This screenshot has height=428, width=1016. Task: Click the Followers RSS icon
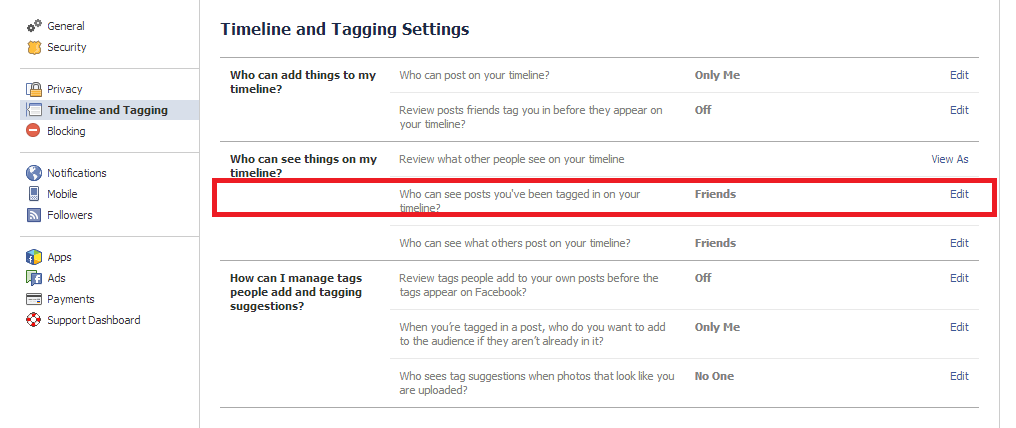(x=34, y=215)
